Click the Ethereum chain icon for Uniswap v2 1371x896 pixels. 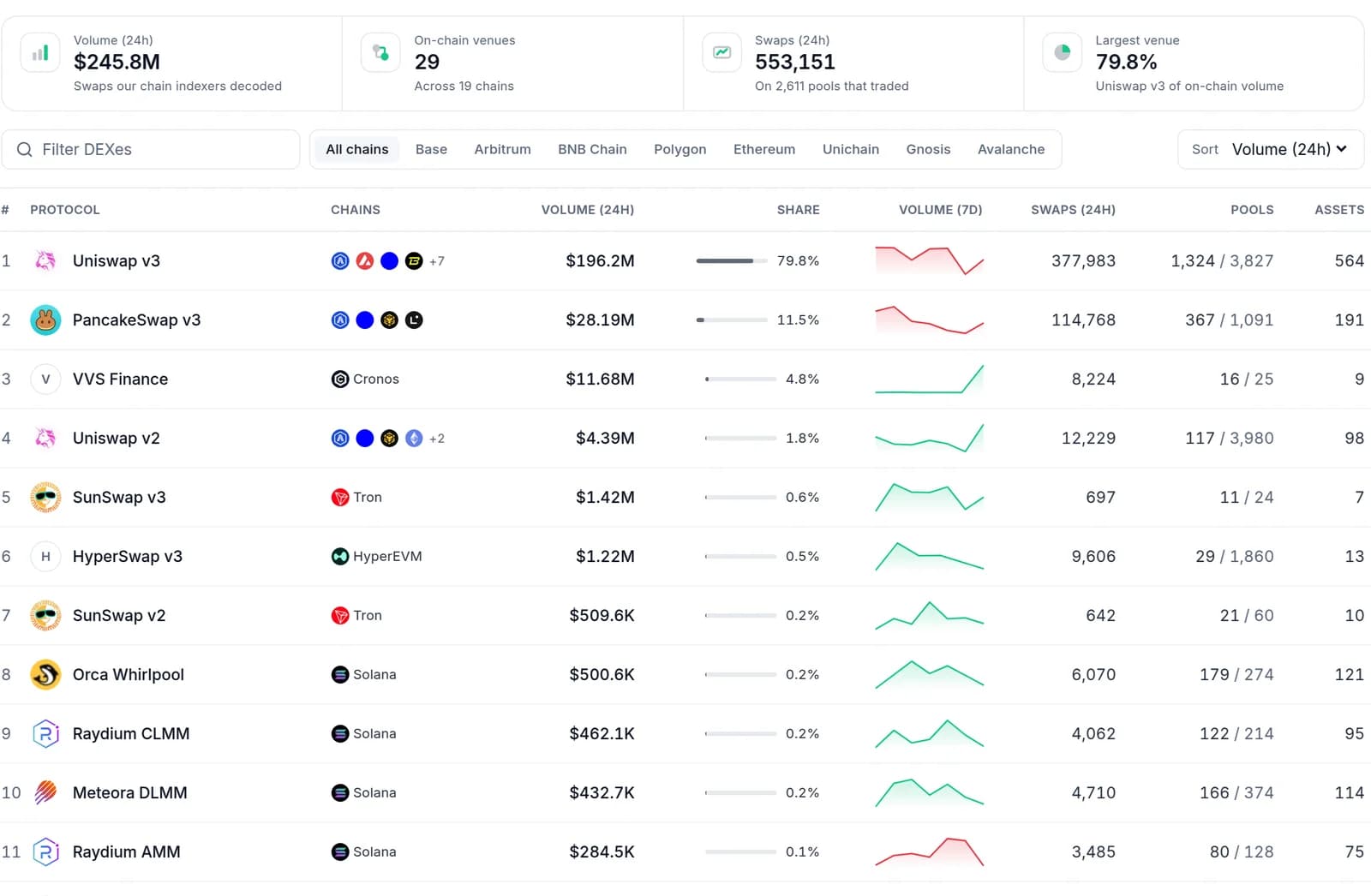tap(414, 439)
